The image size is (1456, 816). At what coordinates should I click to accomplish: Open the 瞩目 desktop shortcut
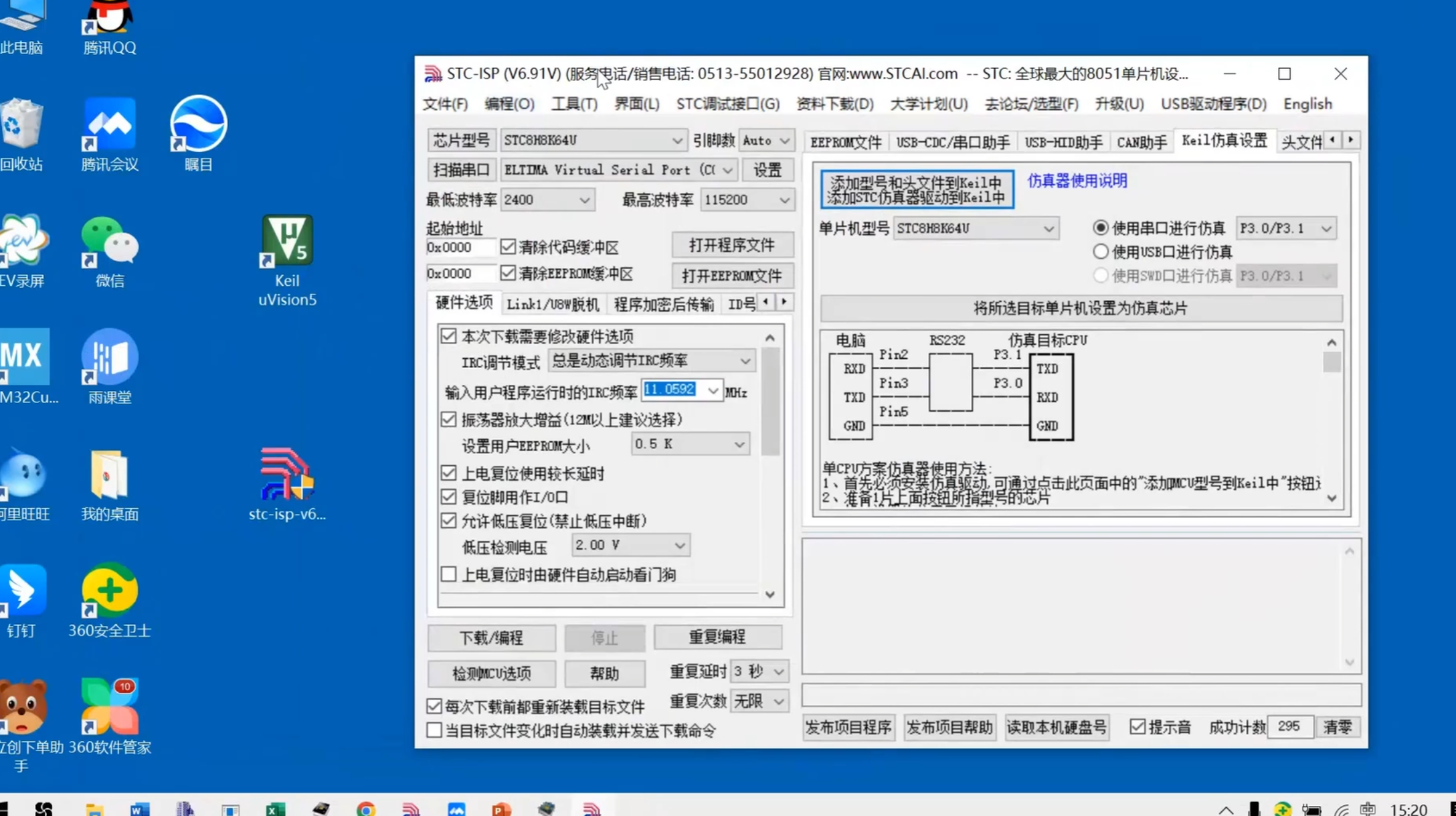click(x=198, y=134)
